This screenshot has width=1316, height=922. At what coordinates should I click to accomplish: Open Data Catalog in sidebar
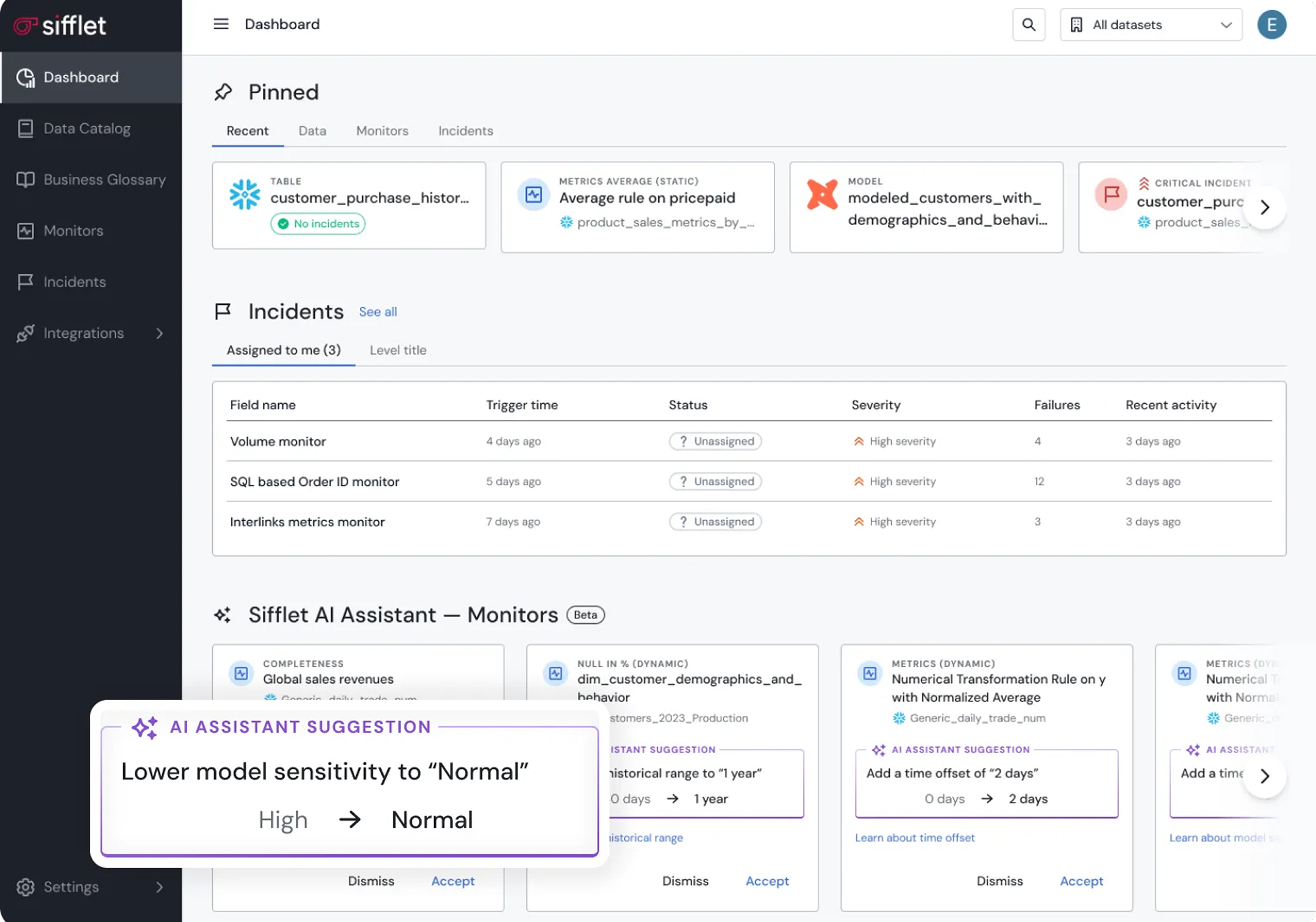pos(87,129)
